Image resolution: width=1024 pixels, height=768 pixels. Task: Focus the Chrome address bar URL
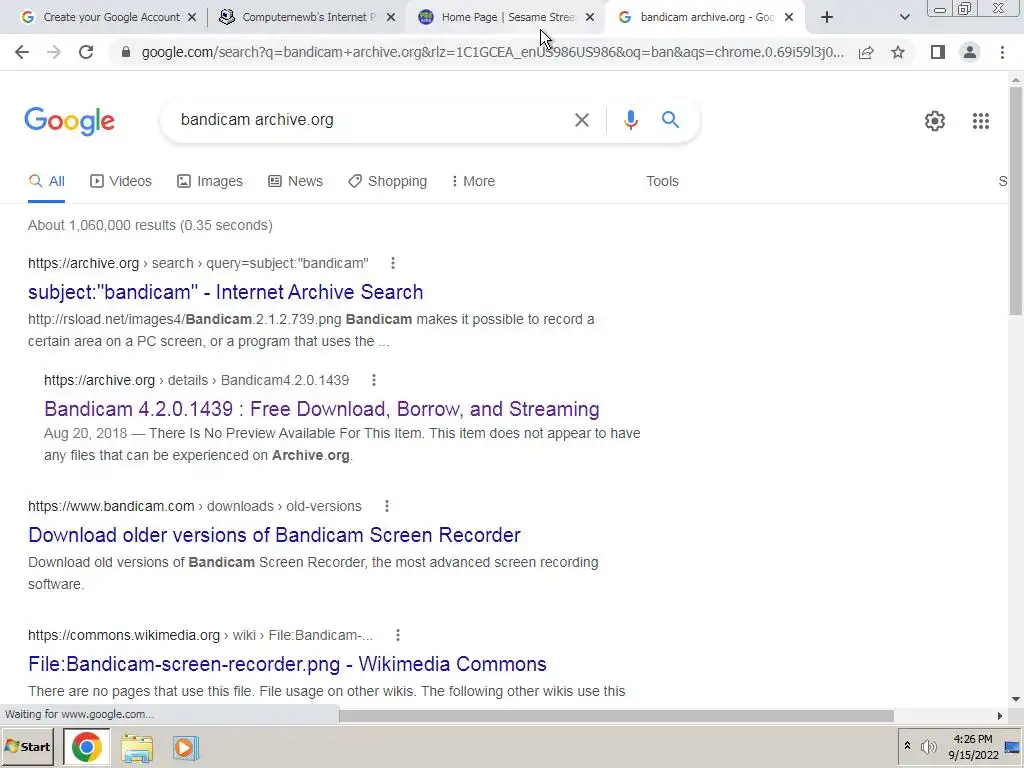coord(492,52)
